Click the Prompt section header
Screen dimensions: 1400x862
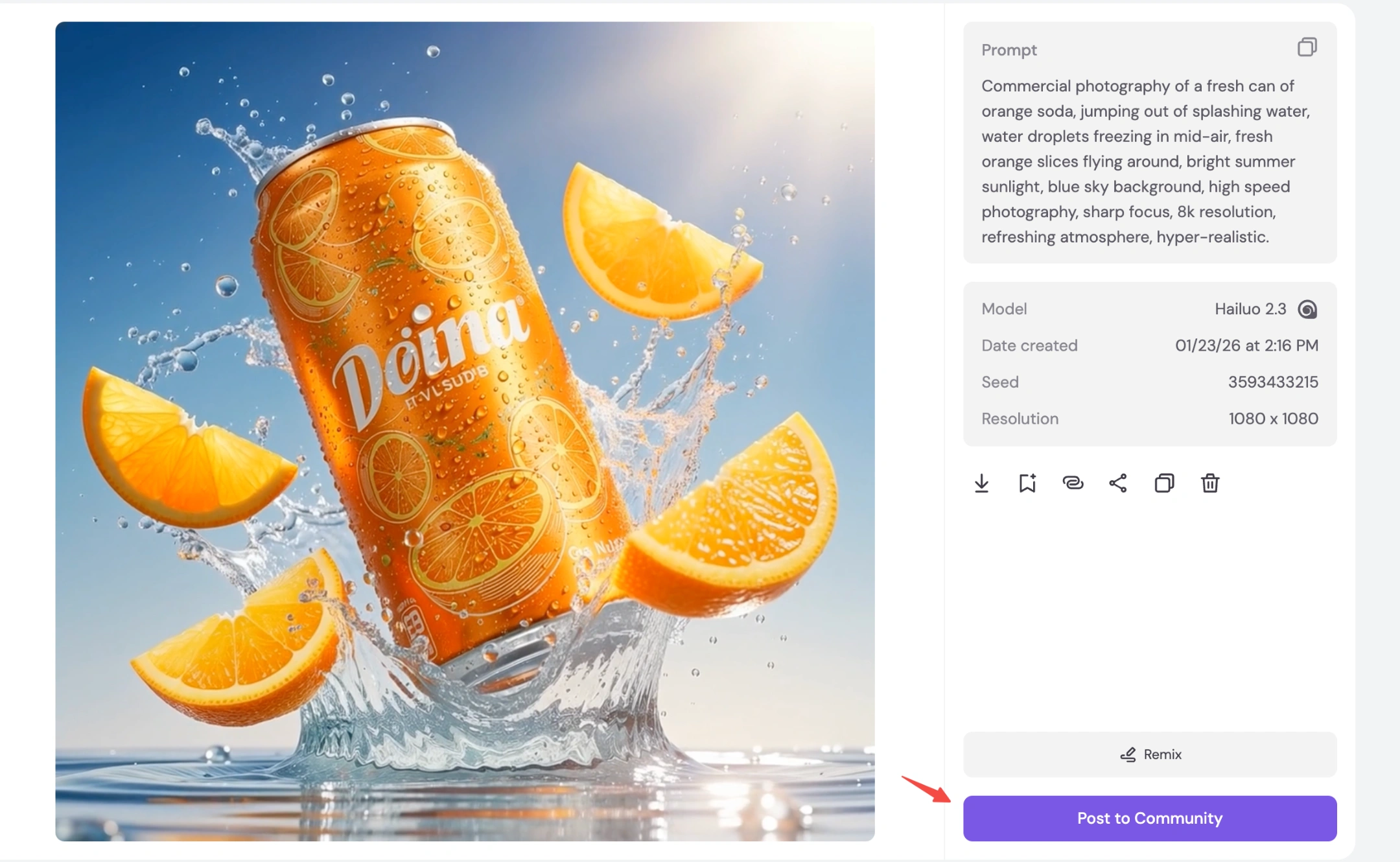point(1009,50)
